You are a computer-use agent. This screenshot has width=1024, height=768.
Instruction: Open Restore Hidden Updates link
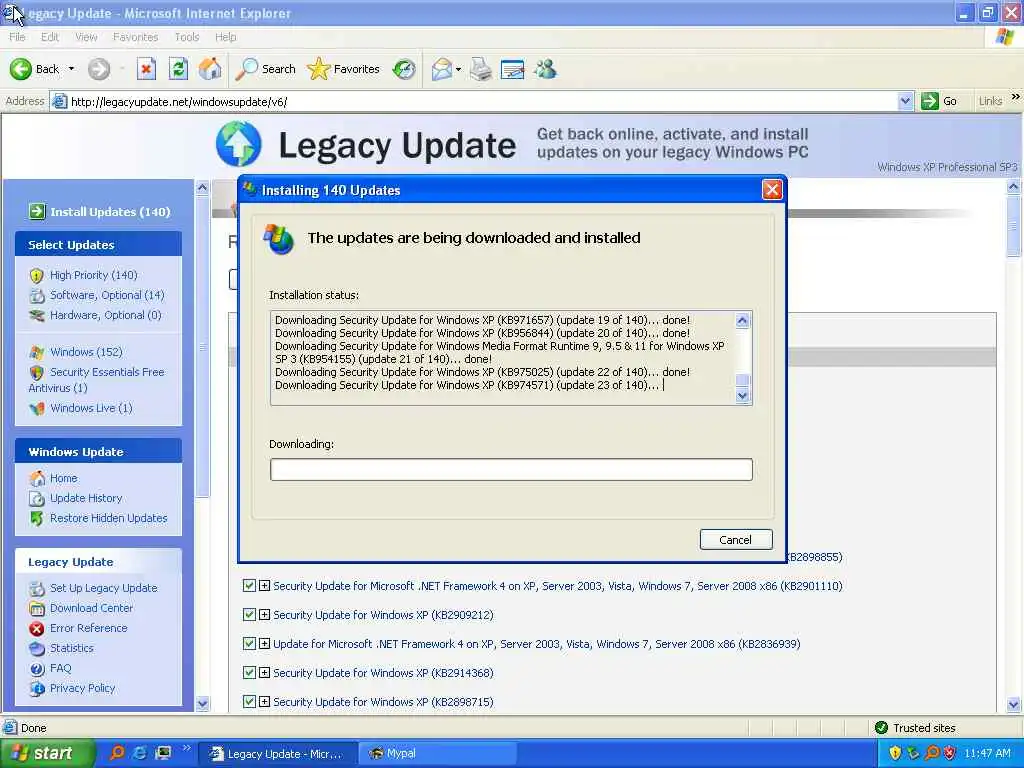pyautogui.click(x=108, y=518)
